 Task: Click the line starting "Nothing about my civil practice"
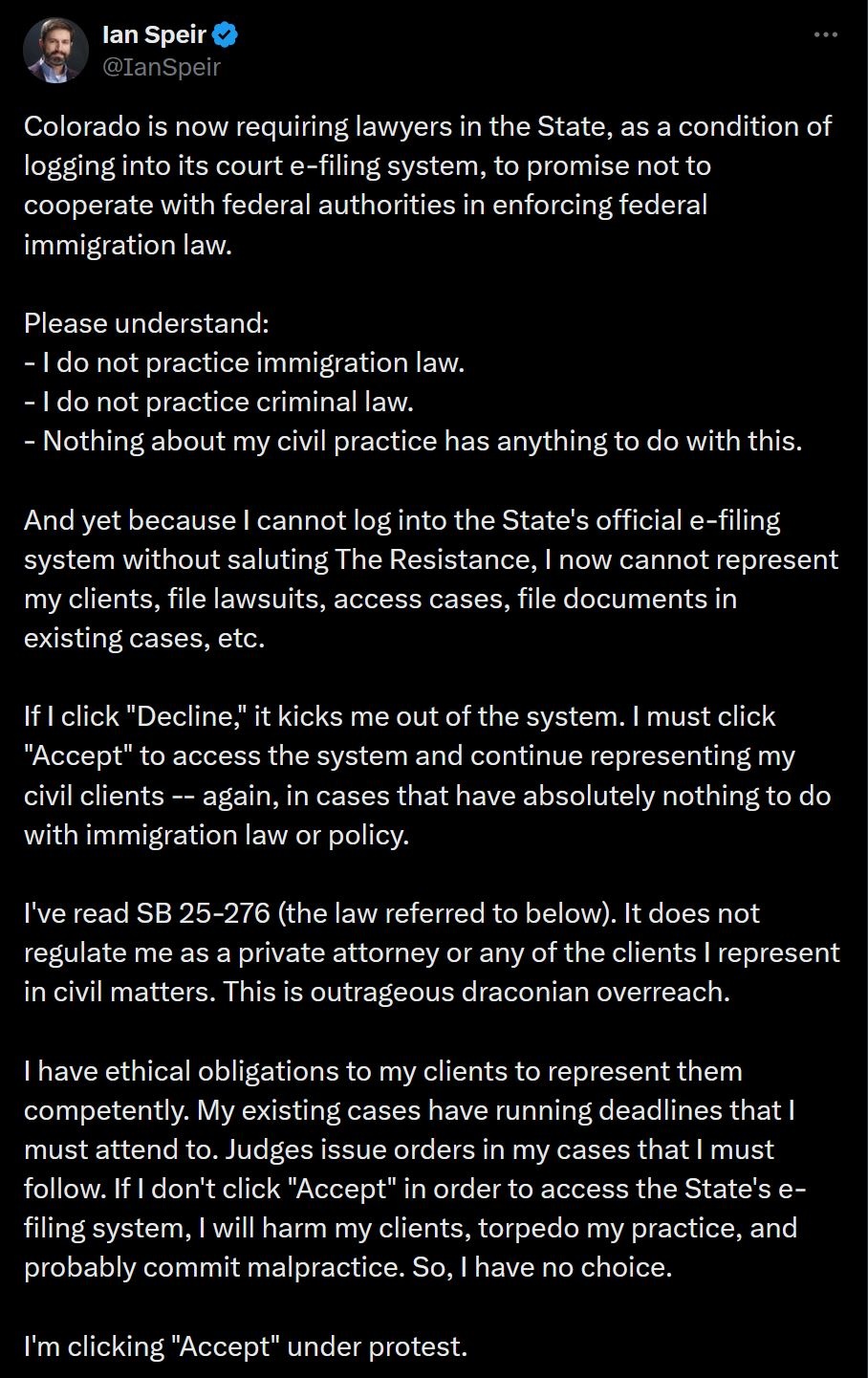(412, 441)
